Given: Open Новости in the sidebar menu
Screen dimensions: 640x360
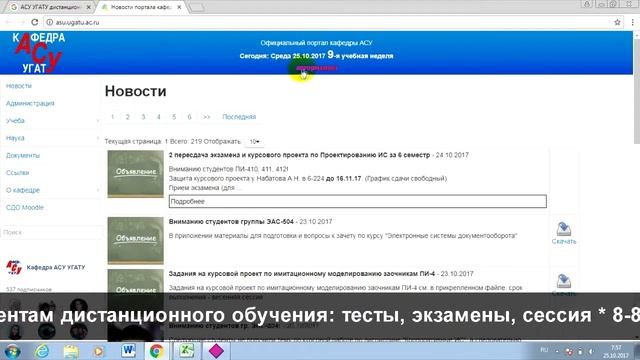Looking at the screenshot, I should coord(19,86).
